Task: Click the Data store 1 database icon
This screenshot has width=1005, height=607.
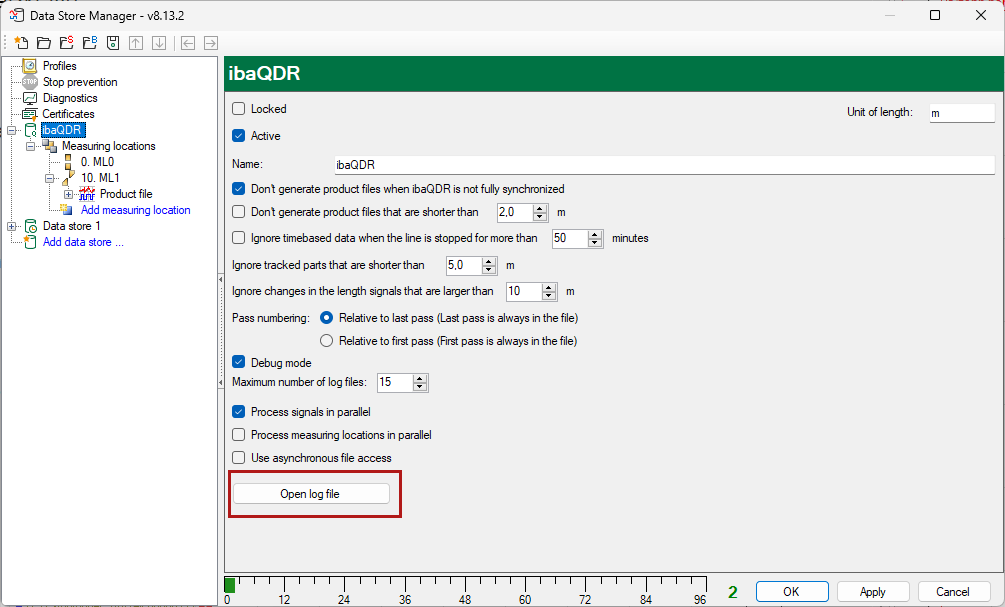Action: tap(30, 226)
